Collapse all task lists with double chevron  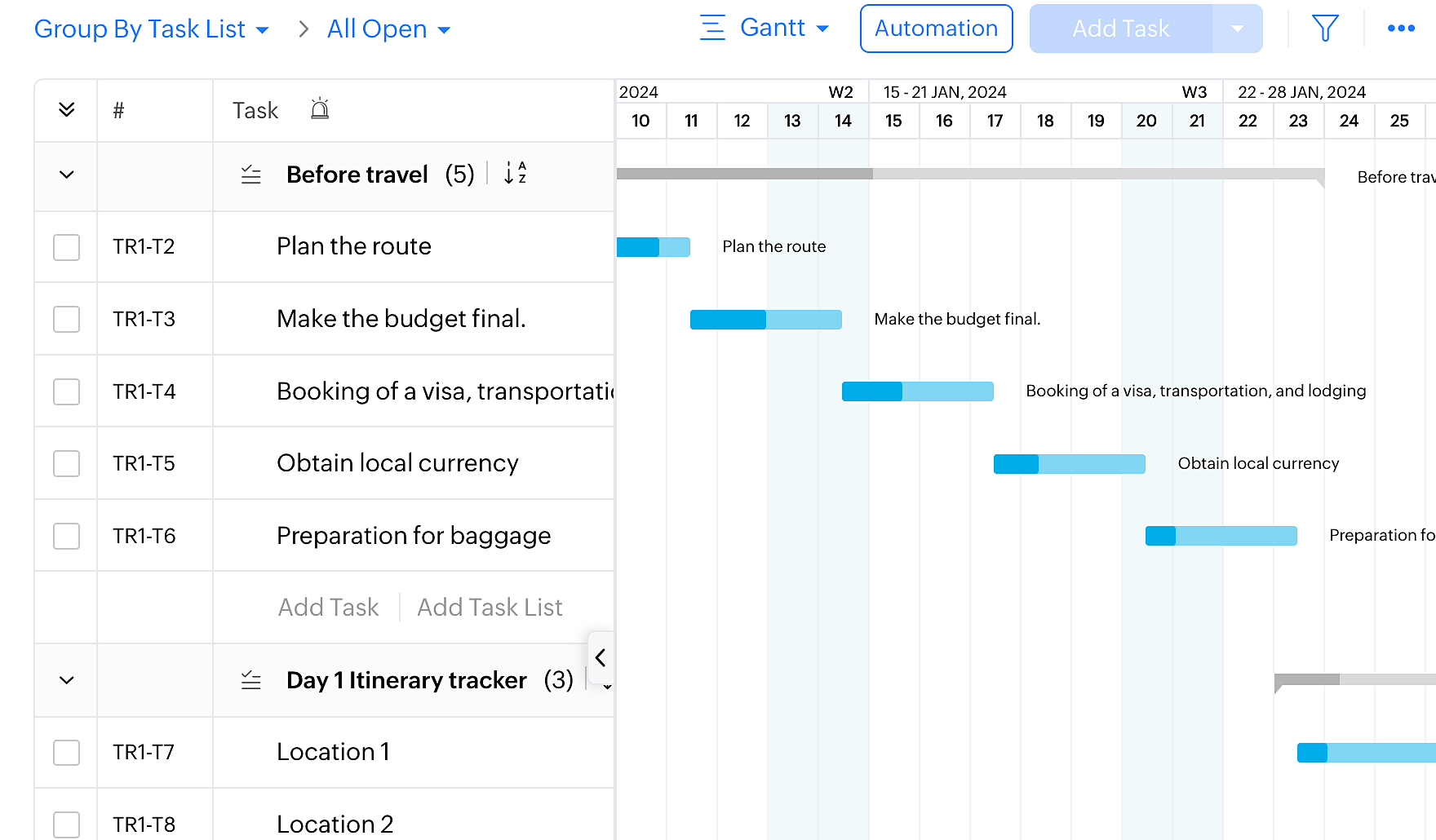point(67,110)
